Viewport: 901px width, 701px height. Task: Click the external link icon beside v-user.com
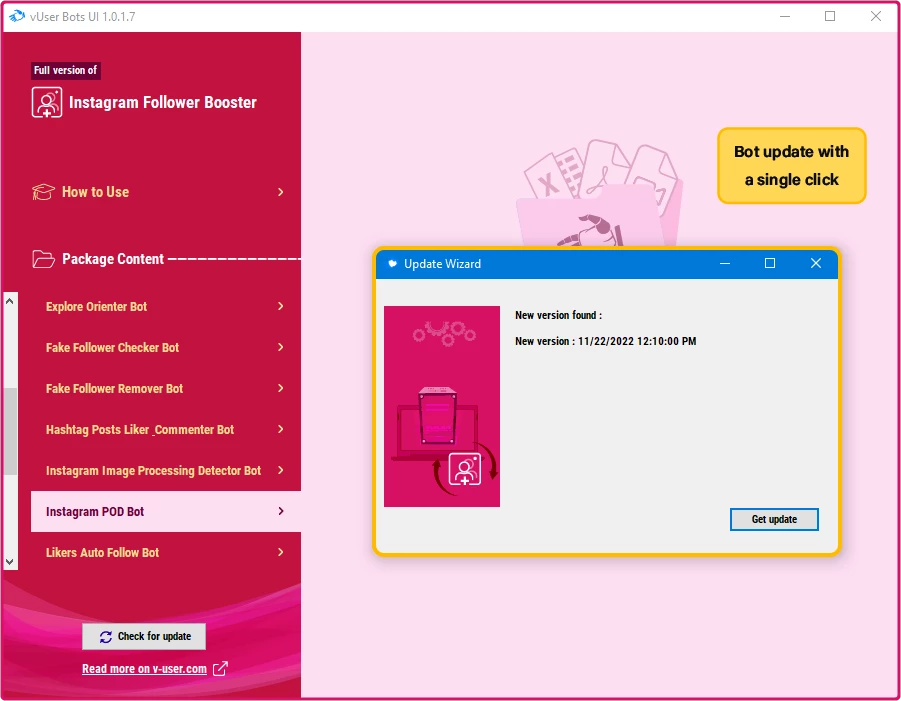(x=220, y=668)
